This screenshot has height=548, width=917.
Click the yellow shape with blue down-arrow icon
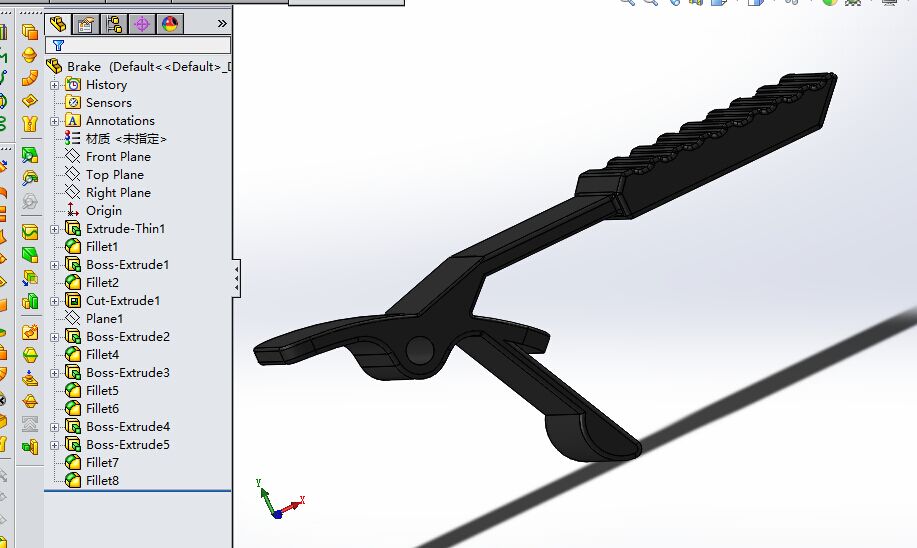(30, 378)
